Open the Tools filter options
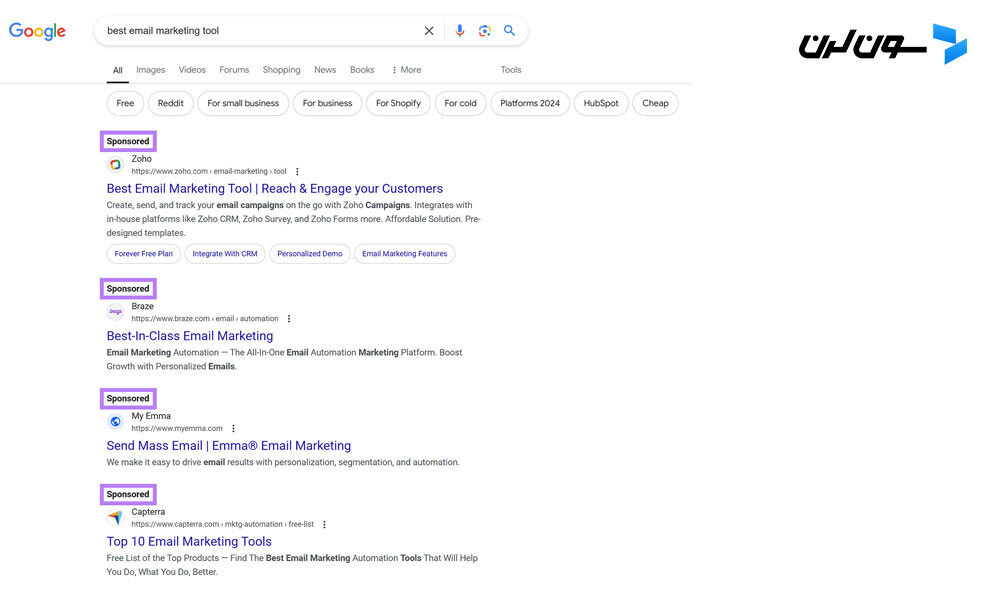The width and height of the screenshot is (1000, 600). point(511,70)
